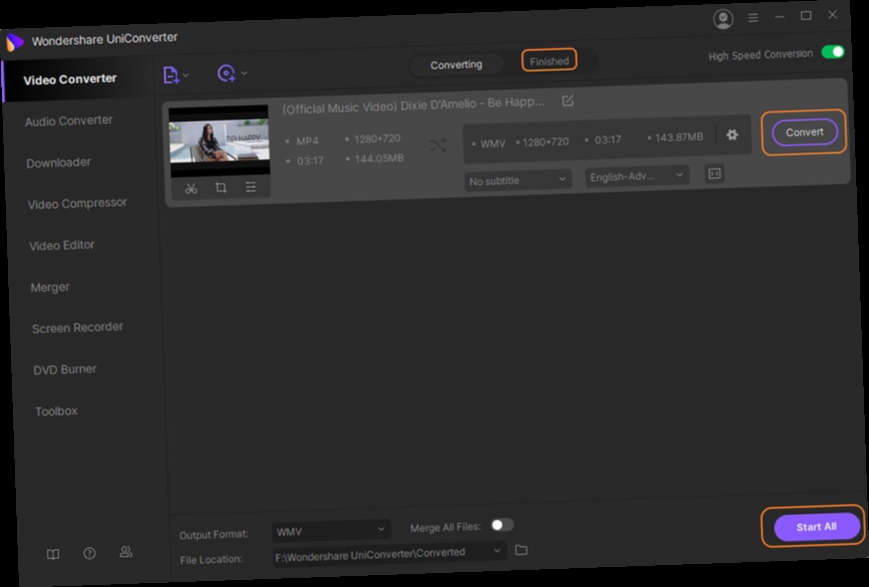The width and height of the screenshot is (869, 587).
Task: Open output settings gear icon
Action: click(732, 135)
